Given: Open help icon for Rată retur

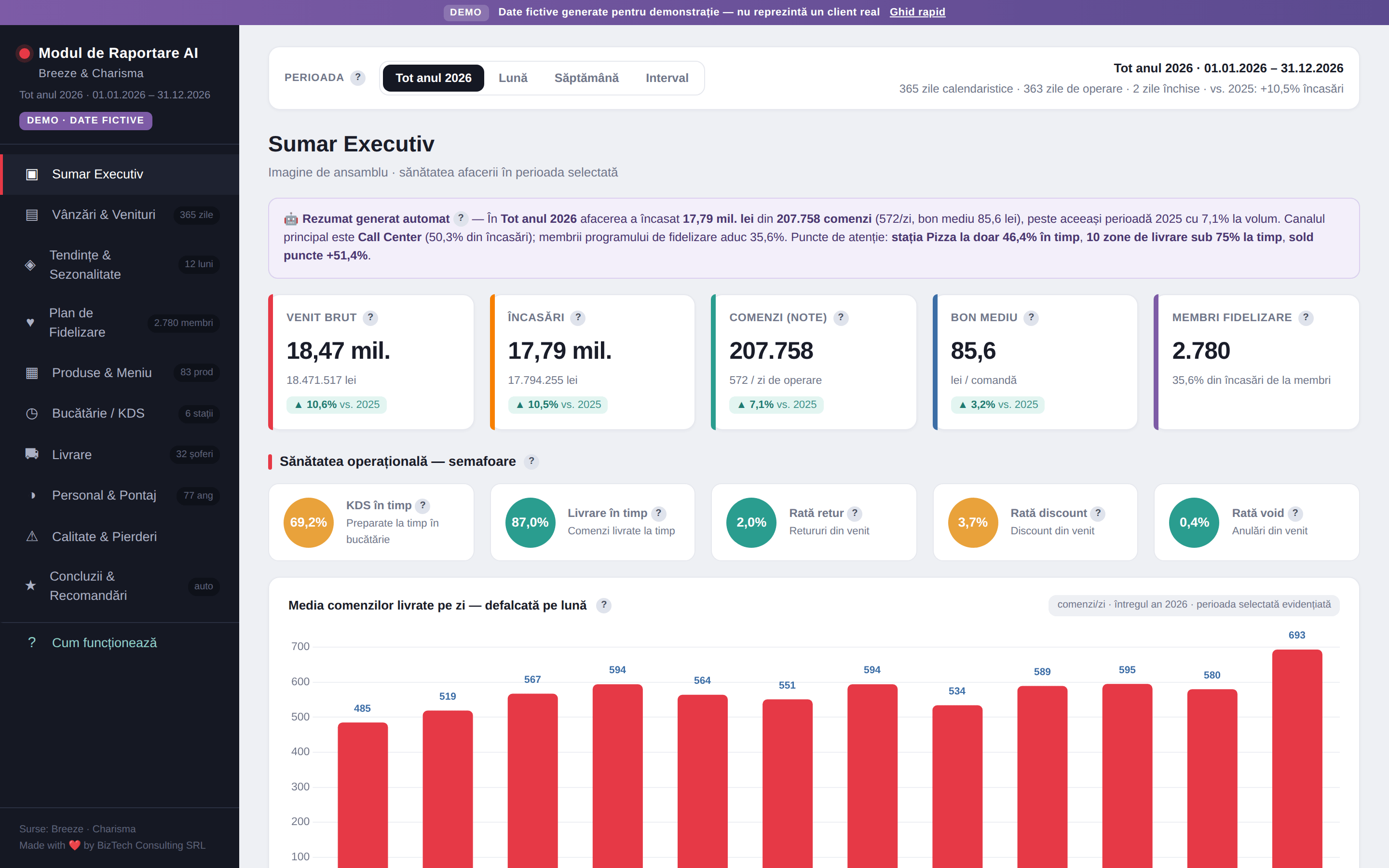Looking at the screenshot, I should (855, 513).
